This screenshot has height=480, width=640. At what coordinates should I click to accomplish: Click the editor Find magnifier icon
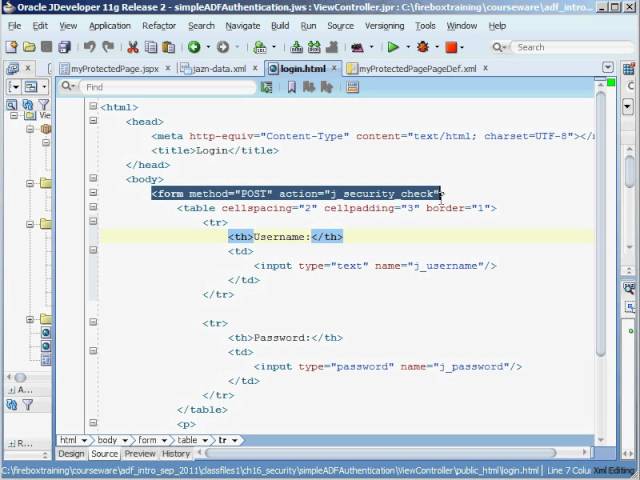pos(67,87)
